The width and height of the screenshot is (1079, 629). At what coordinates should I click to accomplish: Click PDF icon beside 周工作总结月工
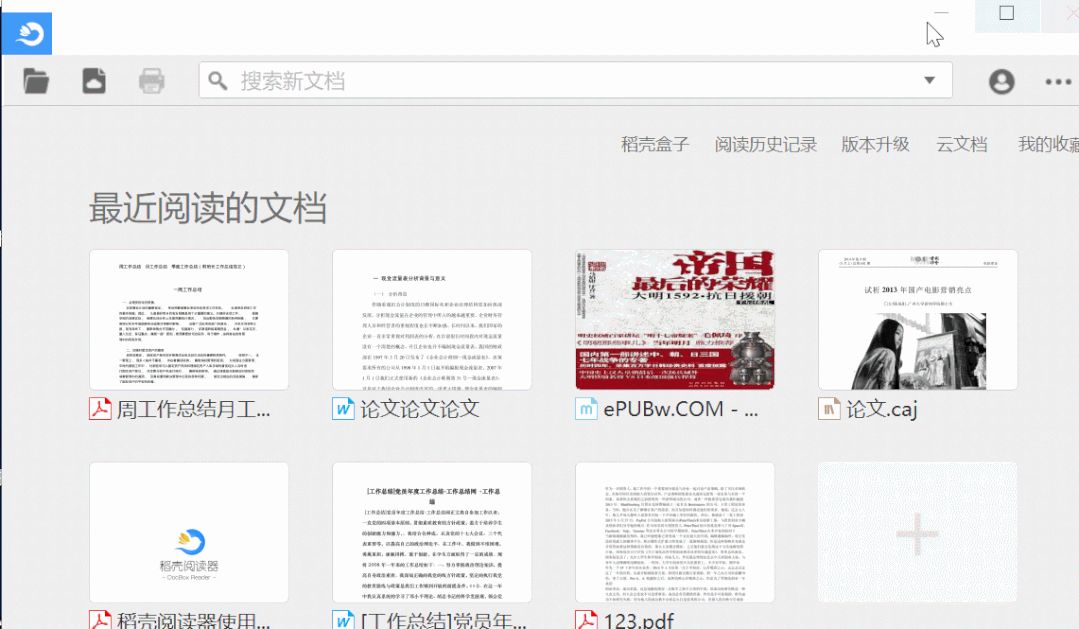pos(100,409)
